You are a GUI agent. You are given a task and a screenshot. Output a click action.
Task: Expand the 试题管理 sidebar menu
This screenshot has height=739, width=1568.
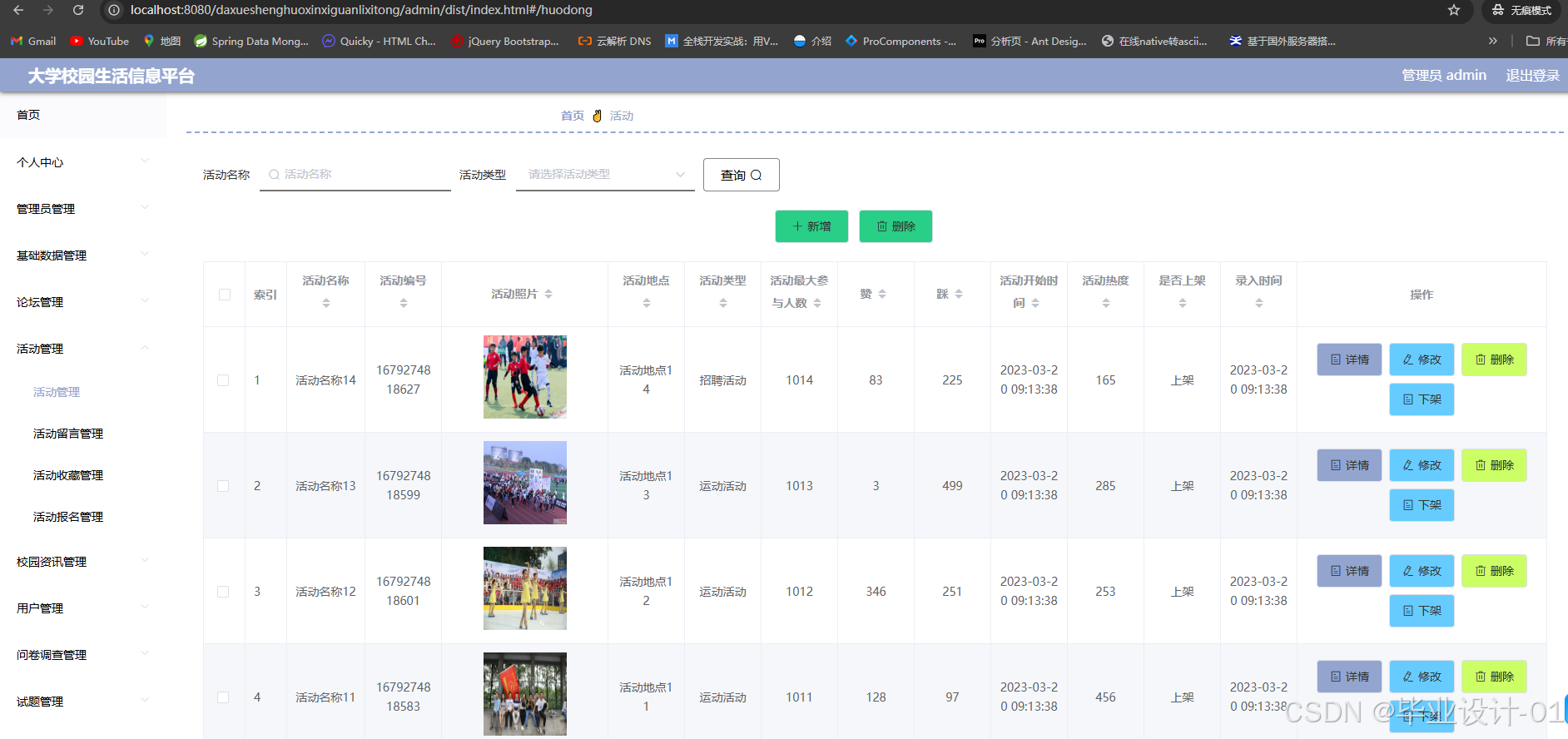83,702
